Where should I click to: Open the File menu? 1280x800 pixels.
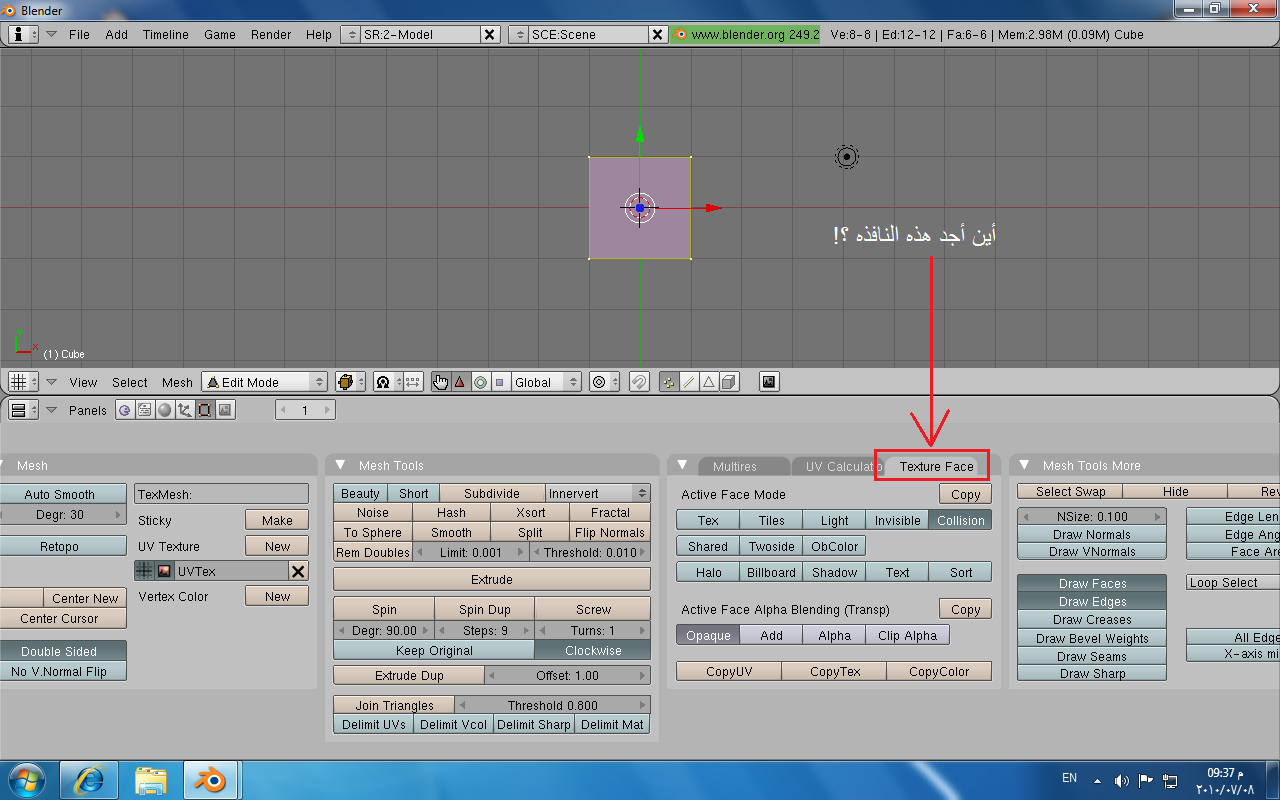click(x=79, y=34)
